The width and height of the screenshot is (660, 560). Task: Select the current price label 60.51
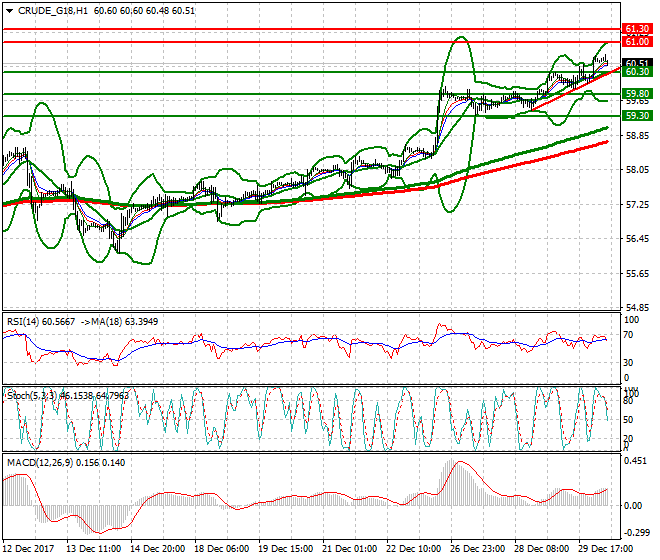tap(637, 63)
